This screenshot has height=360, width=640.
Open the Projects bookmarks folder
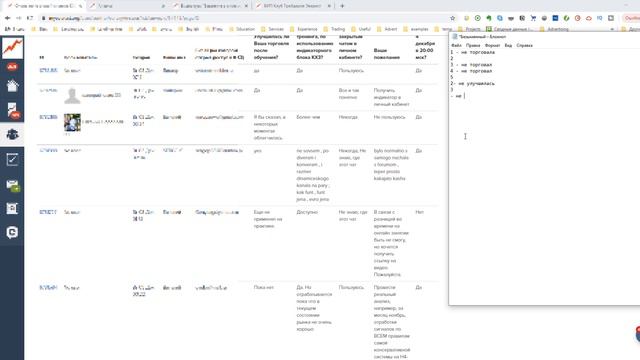(x=469, y=29)
